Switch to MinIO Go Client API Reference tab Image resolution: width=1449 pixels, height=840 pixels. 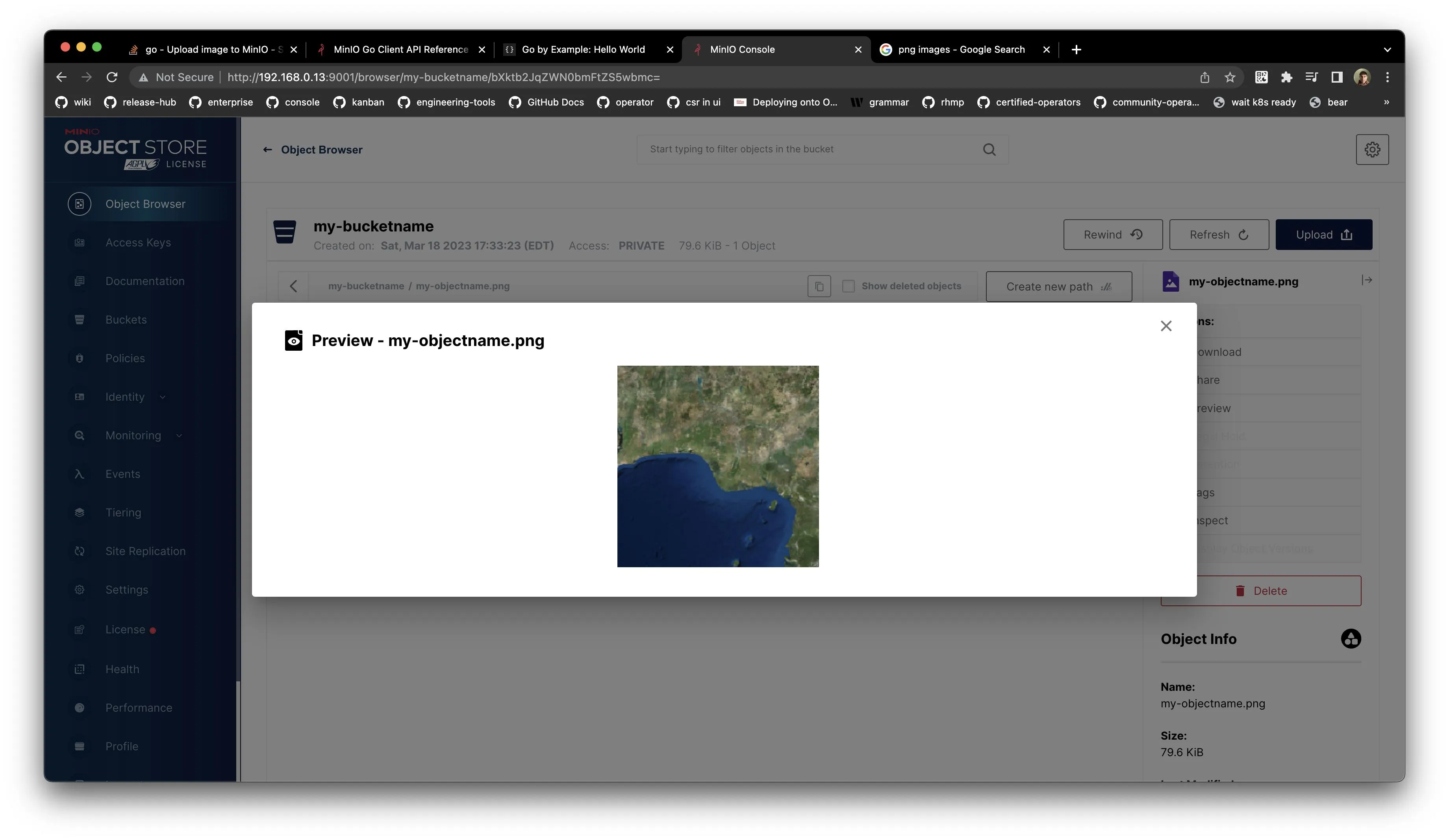[x=401, y=50]
